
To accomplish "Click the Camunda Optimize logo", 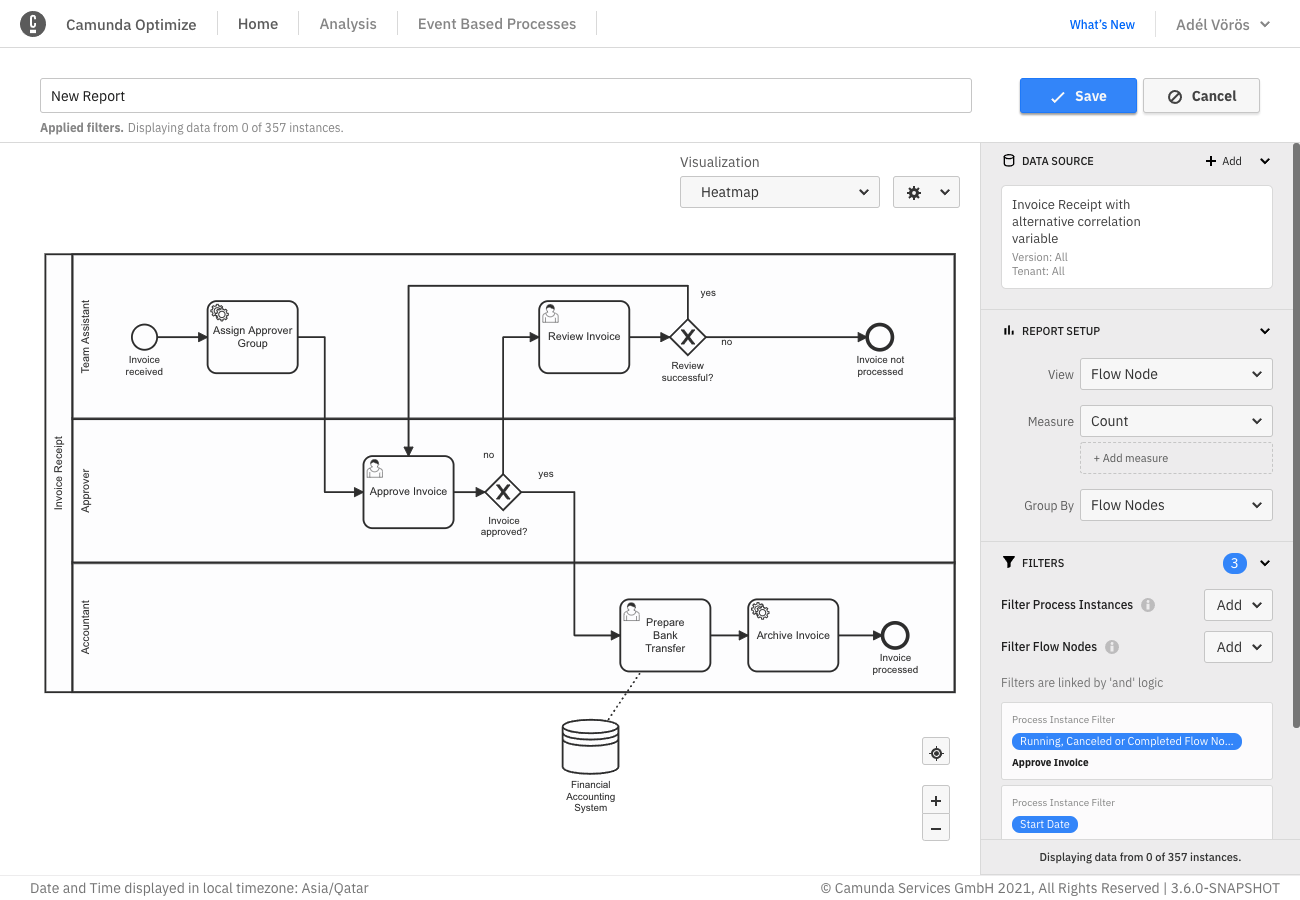I will click(33, 23).
